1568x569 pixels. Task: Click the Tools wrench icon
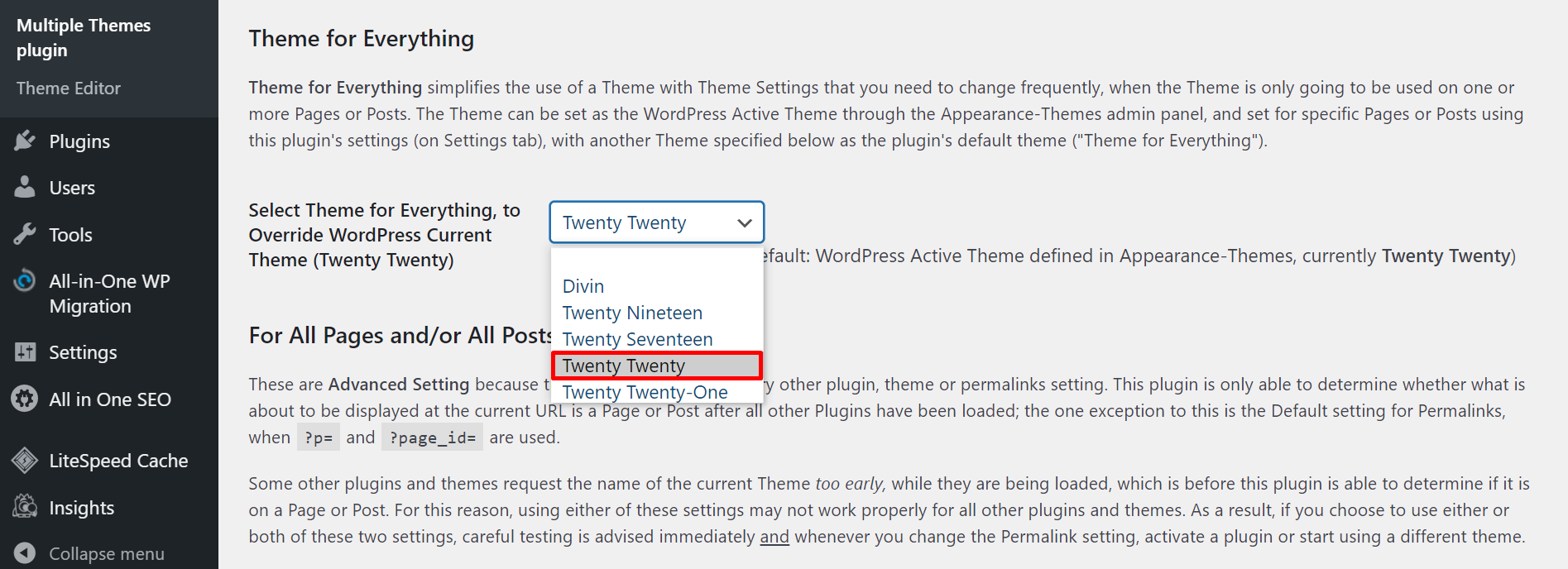click(25, 234)
